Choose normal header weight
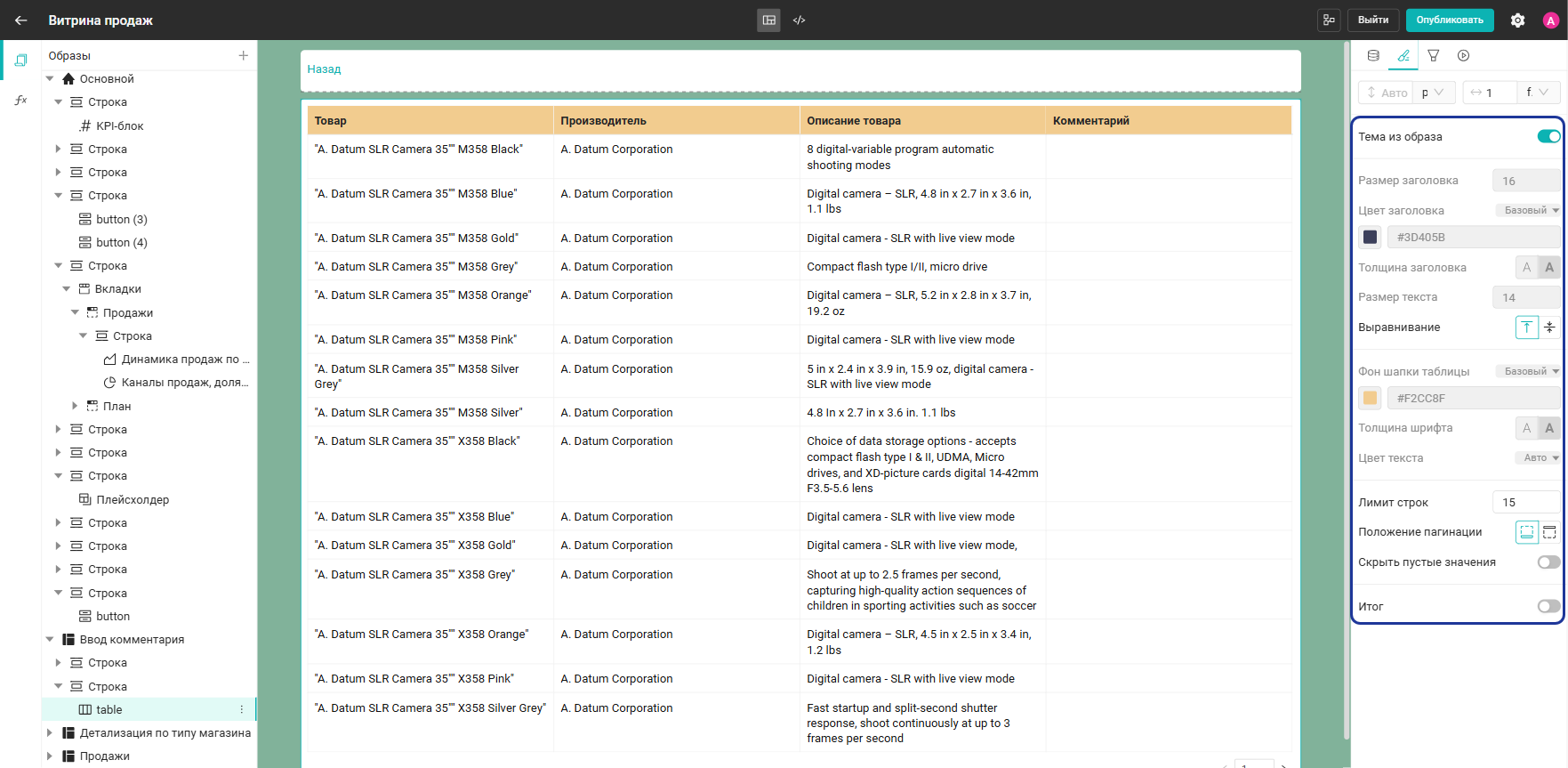 point(1526,267)
